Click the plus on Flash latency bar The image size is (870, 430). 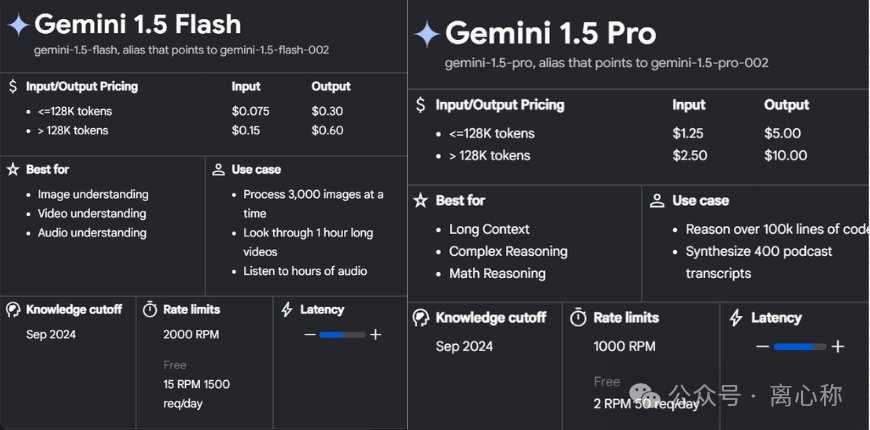pyautogui.click(x=376, y=335)
